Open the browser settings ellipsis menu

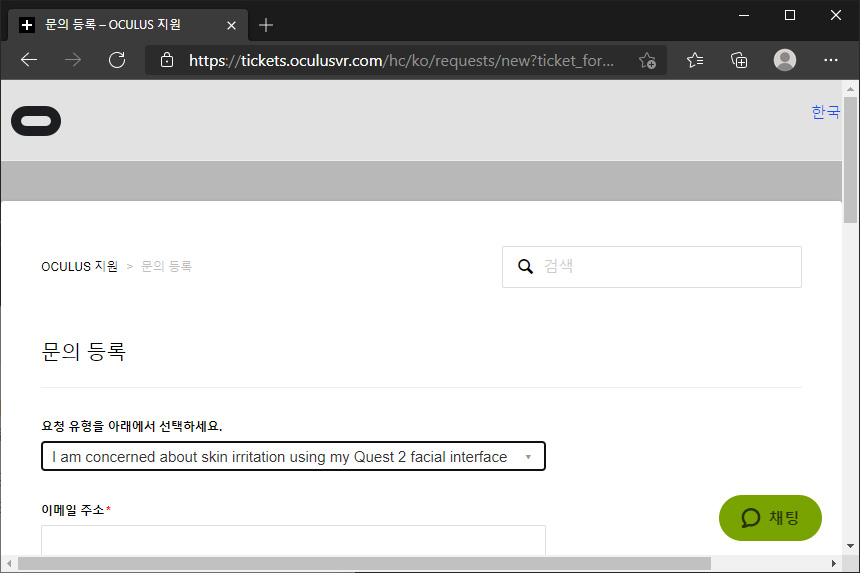pos(831,60)
